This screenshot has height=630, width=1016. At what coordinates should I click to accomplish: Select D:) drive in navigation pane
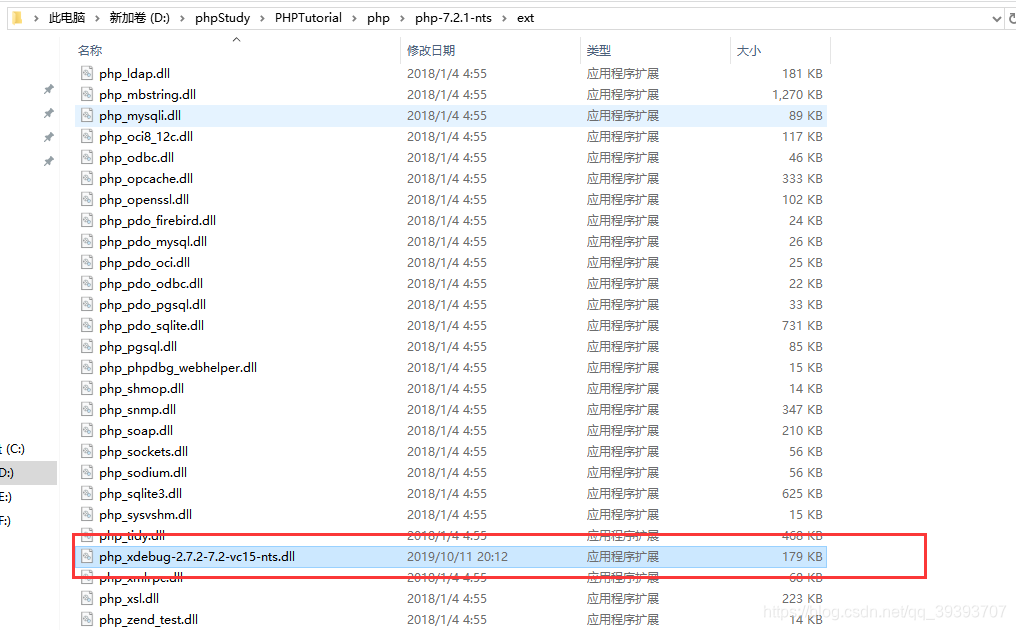8,472
